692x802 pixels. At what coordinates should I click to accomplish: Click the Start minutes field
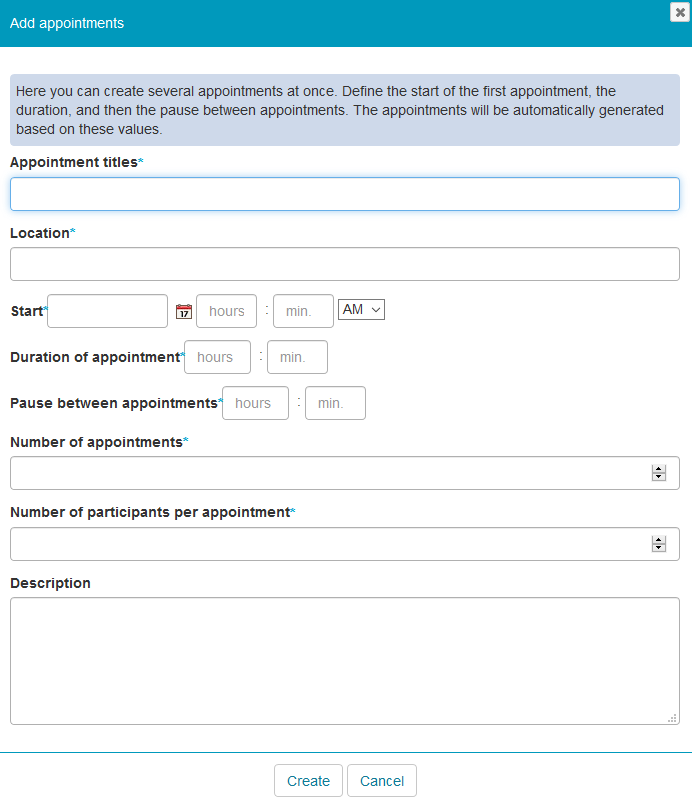303,311
